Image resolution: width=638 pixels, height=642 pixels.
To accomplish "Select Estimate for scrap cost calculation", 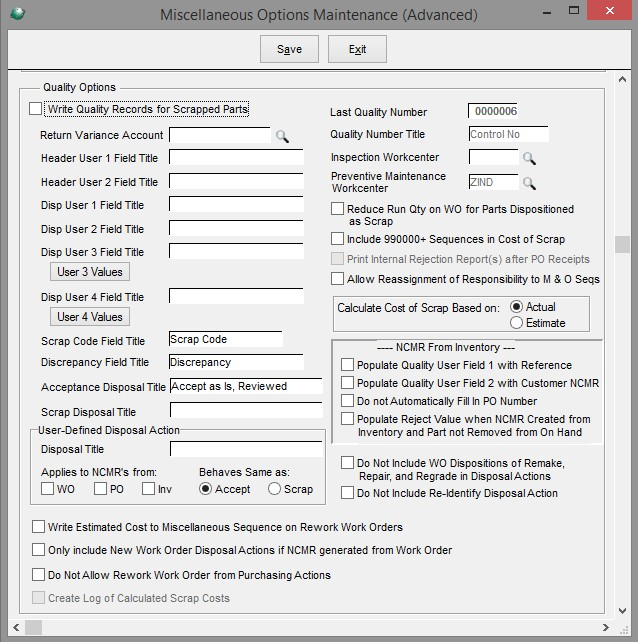I will click(516, 323).
